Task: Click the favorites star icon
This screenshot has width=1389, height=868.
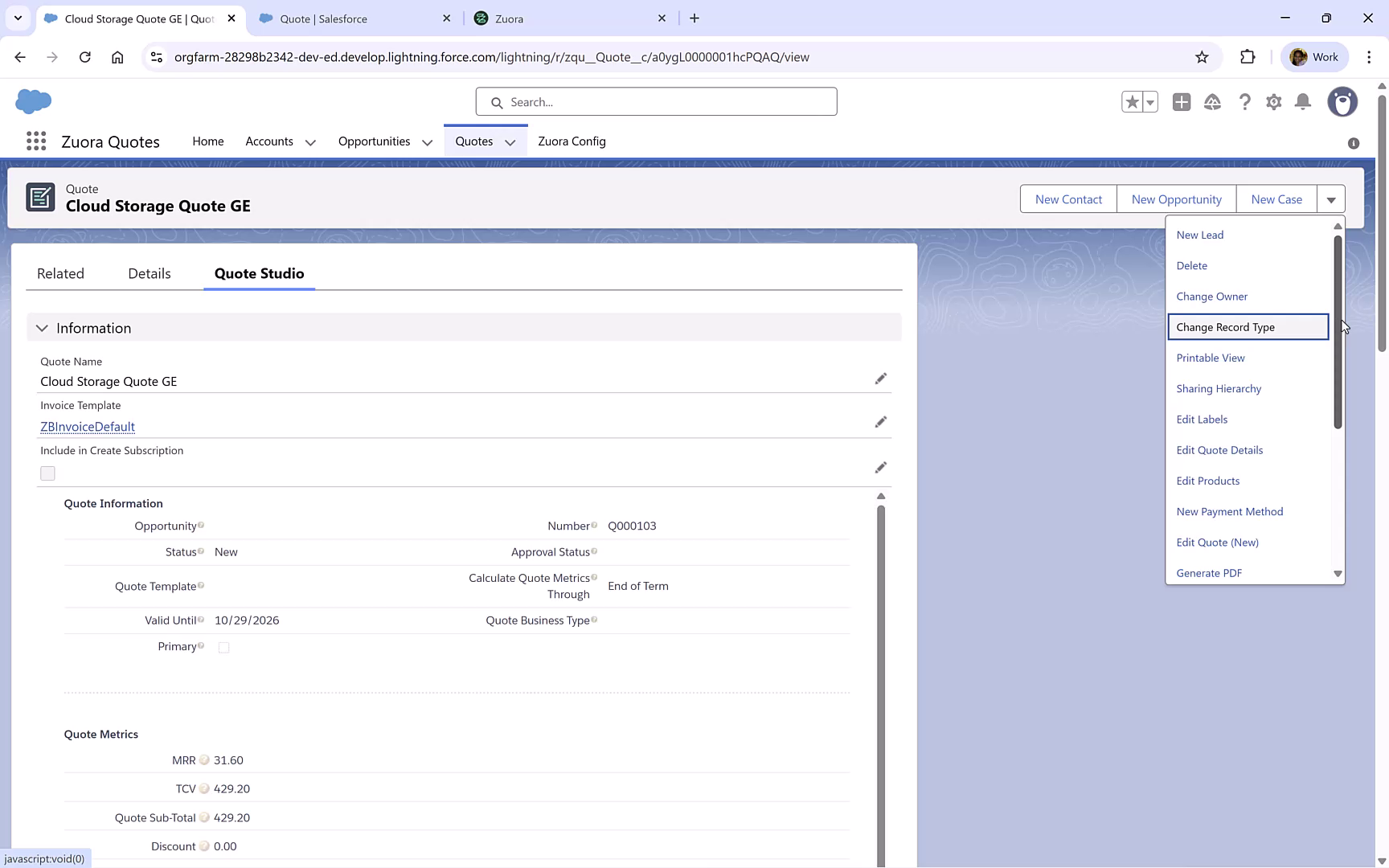Action: [x=1132, y=102]
